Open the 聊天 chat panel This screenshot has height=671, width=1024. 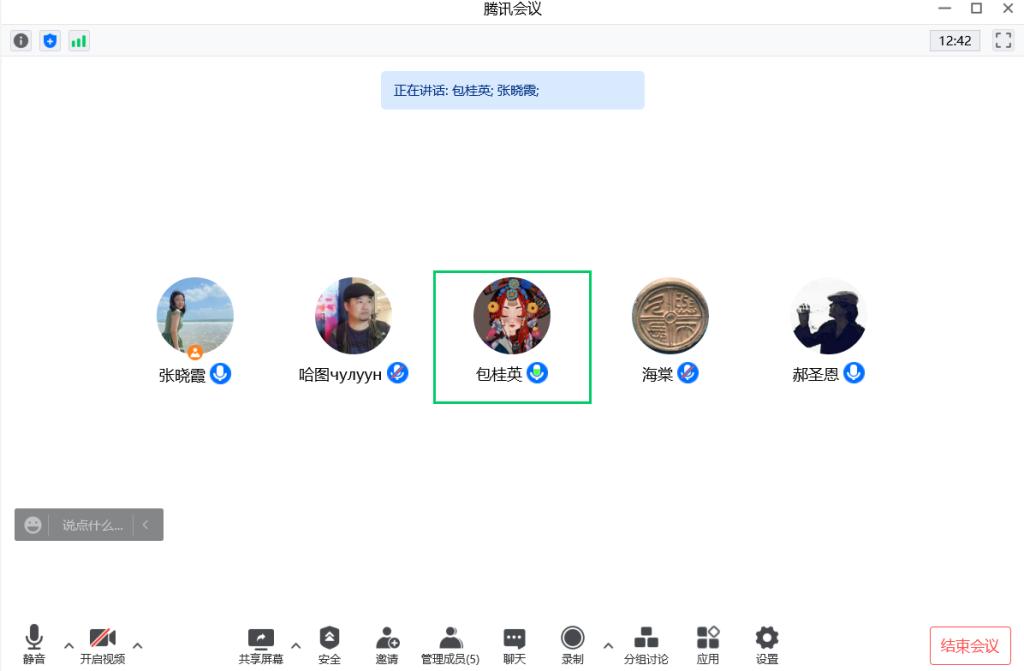click(515, 645)
